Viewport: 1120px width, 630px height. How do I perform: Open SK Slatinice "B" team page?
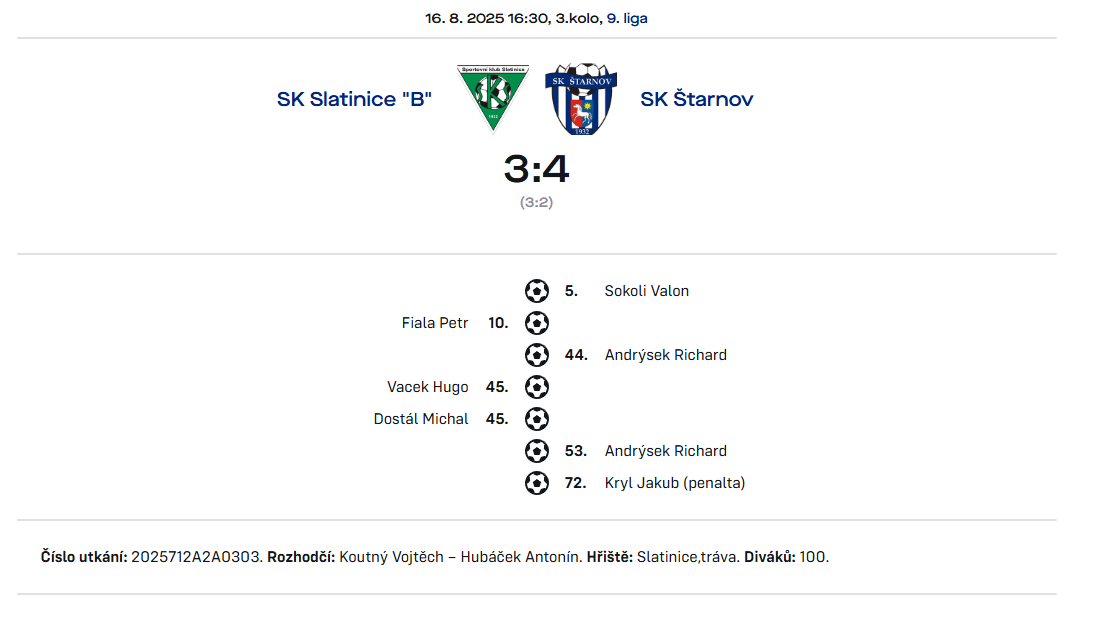pos(354,99)
